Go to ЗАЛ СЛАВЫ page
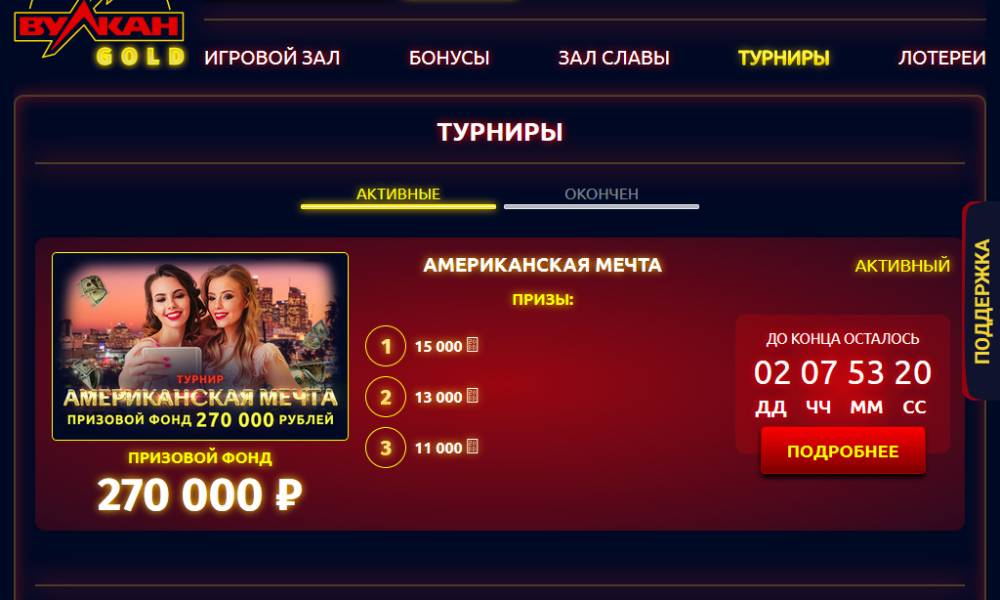This screenshot has width=1000, height=600. (x=614, y=58)
